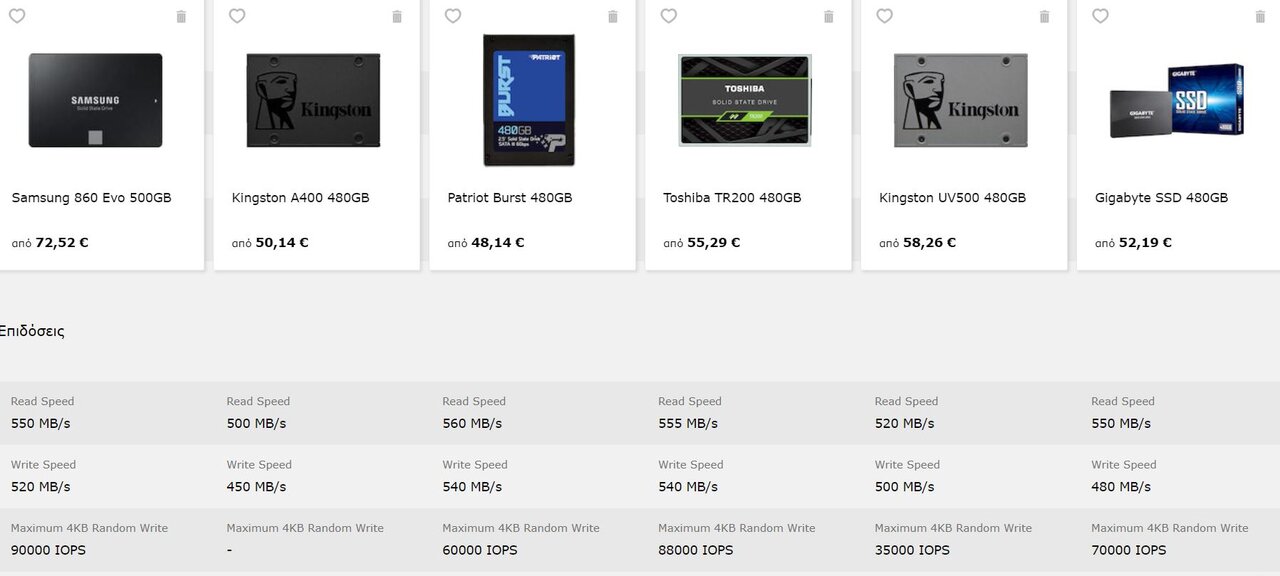The width and height of the screenshot is (1280, 576).
Task: Open Kingston A400 480GB title link
Action: 301,198
